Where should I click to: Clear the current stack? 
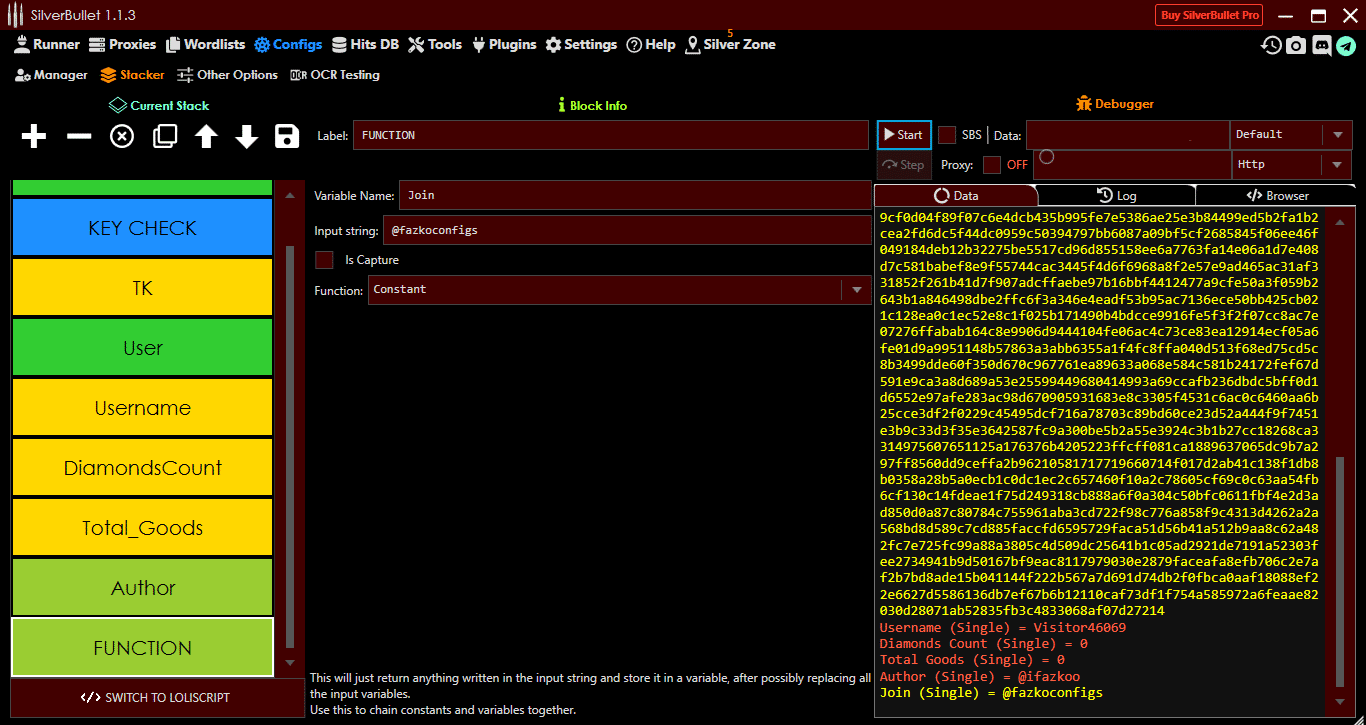(121, 137)
